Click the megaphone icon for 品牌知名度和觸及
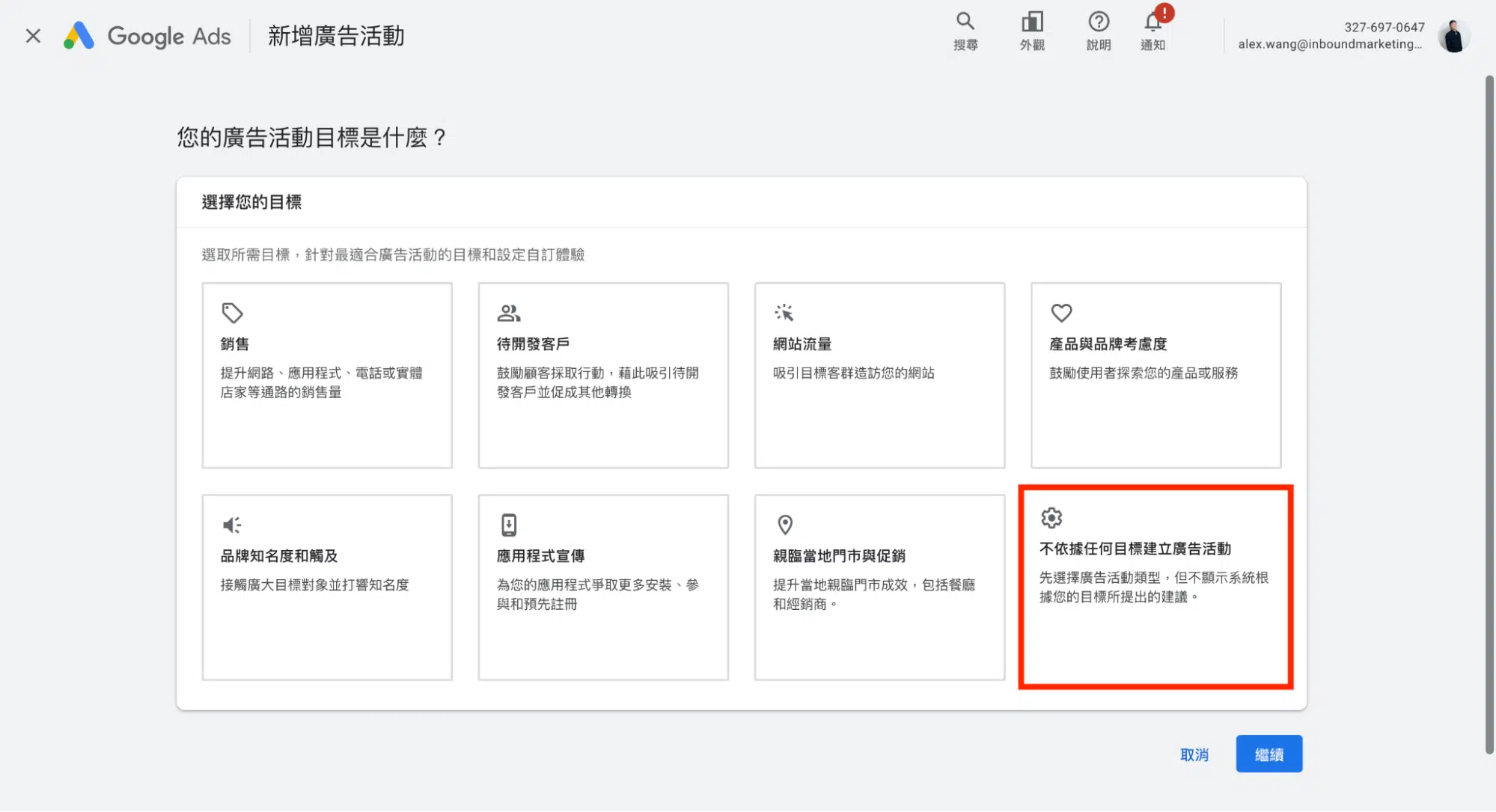 tap(232, 525)
